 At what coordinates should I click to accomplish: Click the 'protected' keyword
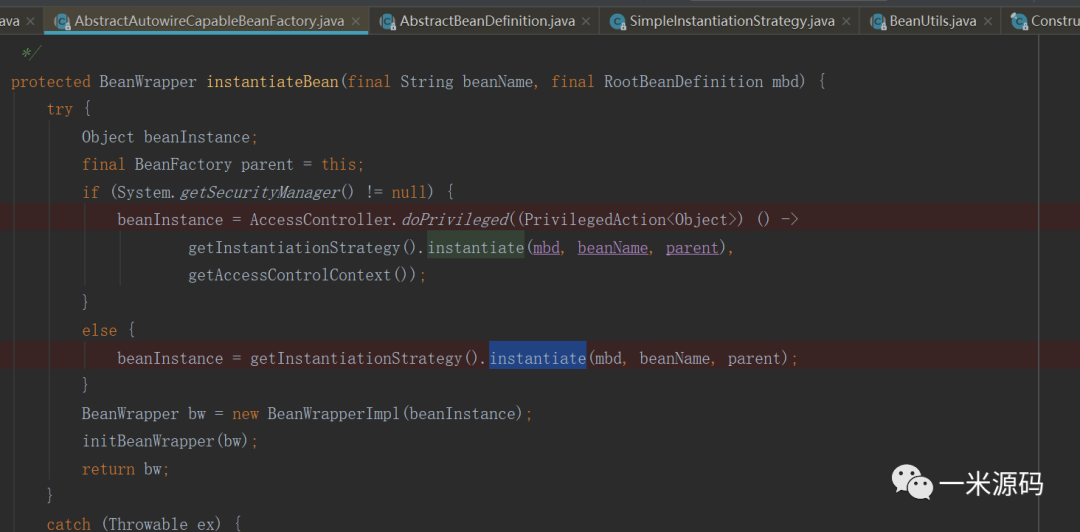pos(51,82)
